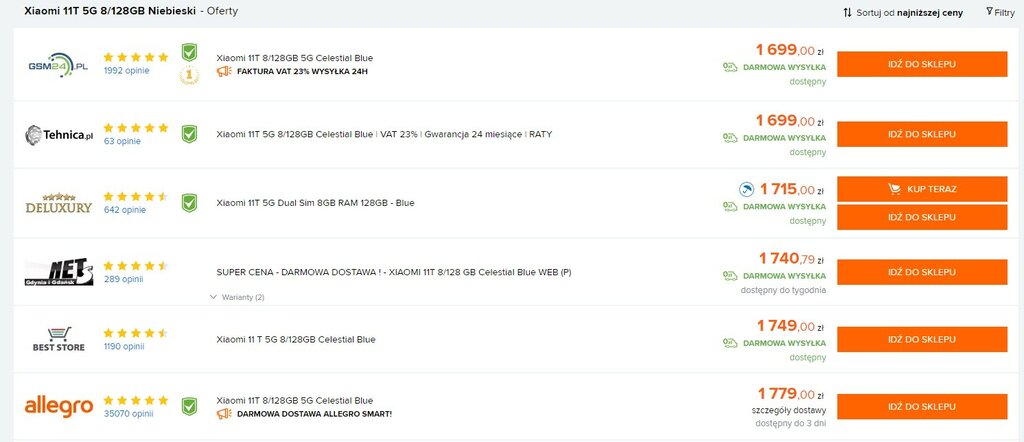
Task: Open Xiaomi 11T 5G Dual Sim 8GB RAM offer
Action: point(315,203)
